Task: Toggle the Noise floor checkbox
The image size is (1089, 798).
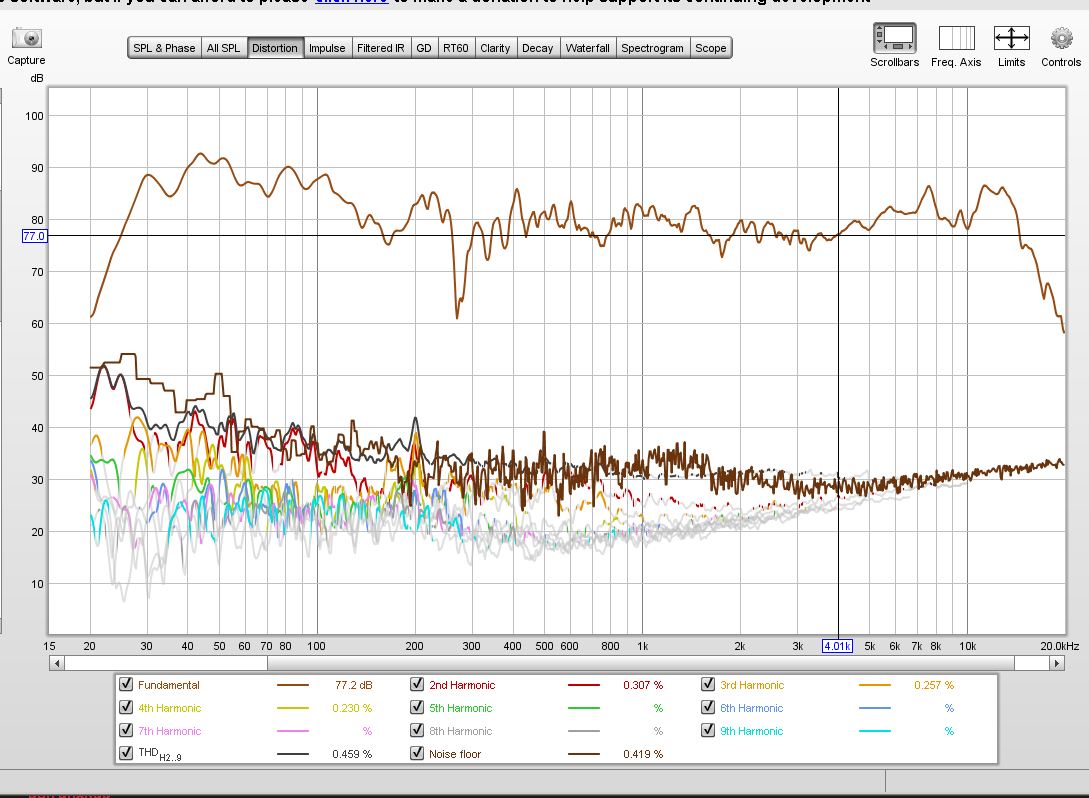Action: click(417, 753)
